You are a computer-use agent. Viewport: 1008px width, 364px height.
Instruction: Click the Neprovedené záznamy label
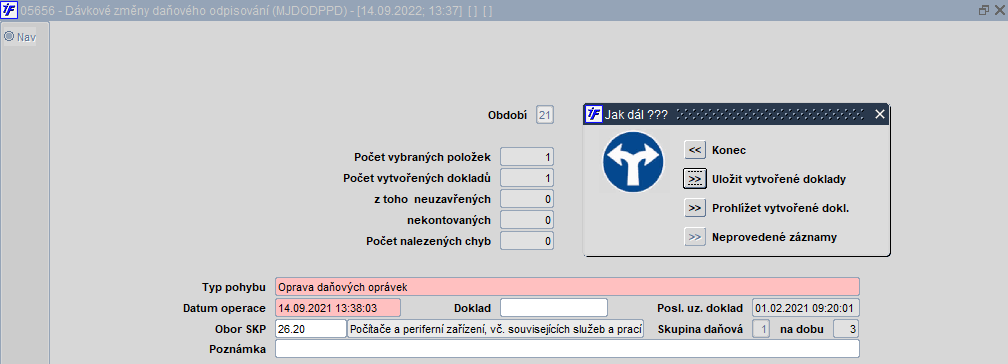[x=775, y=237]
